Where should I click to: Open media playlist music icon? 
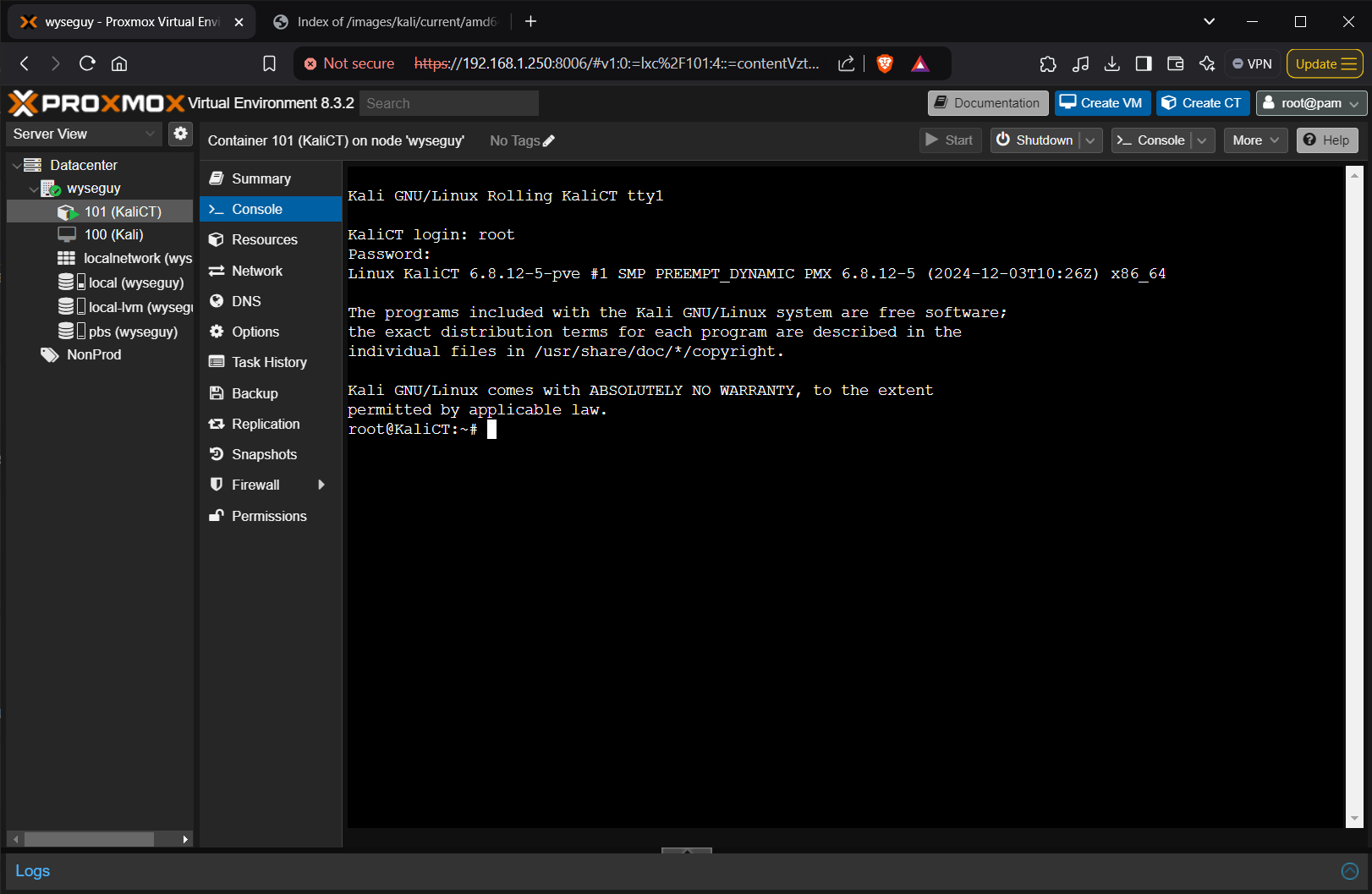[x=1080, y=63]
